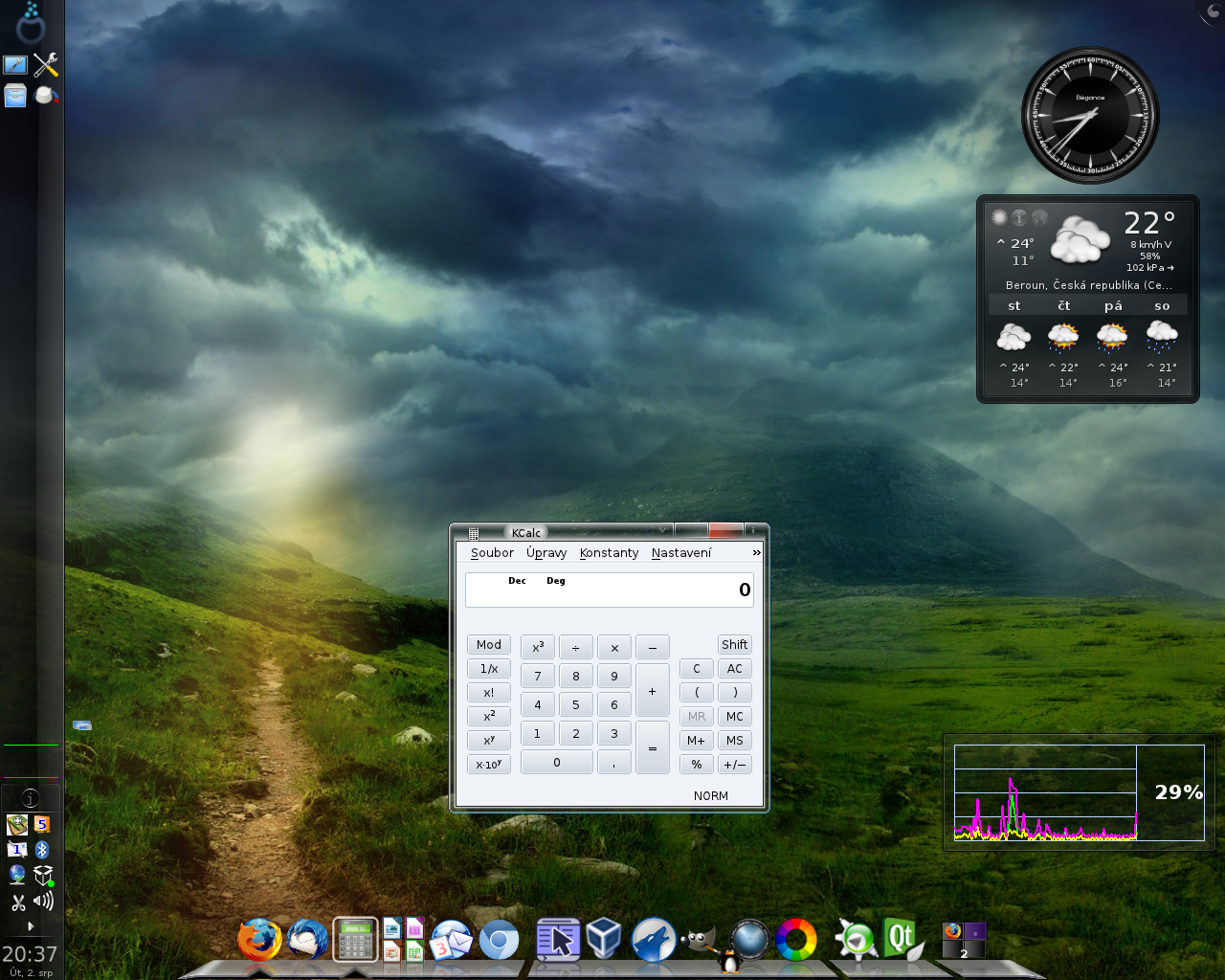
Task: Open Klipper scissors clipboard icon
Action: point(17,902)
